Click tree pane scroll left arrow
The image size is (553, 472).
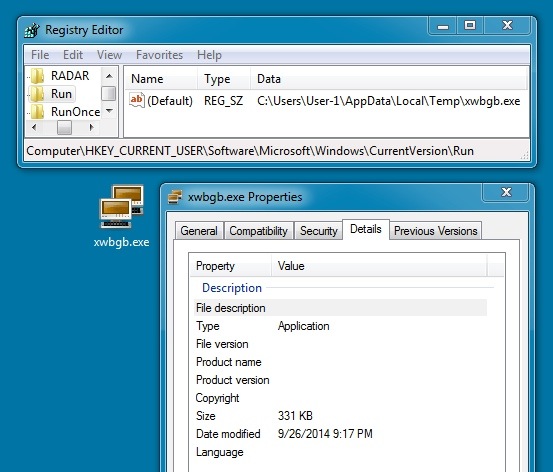point(34,127)
